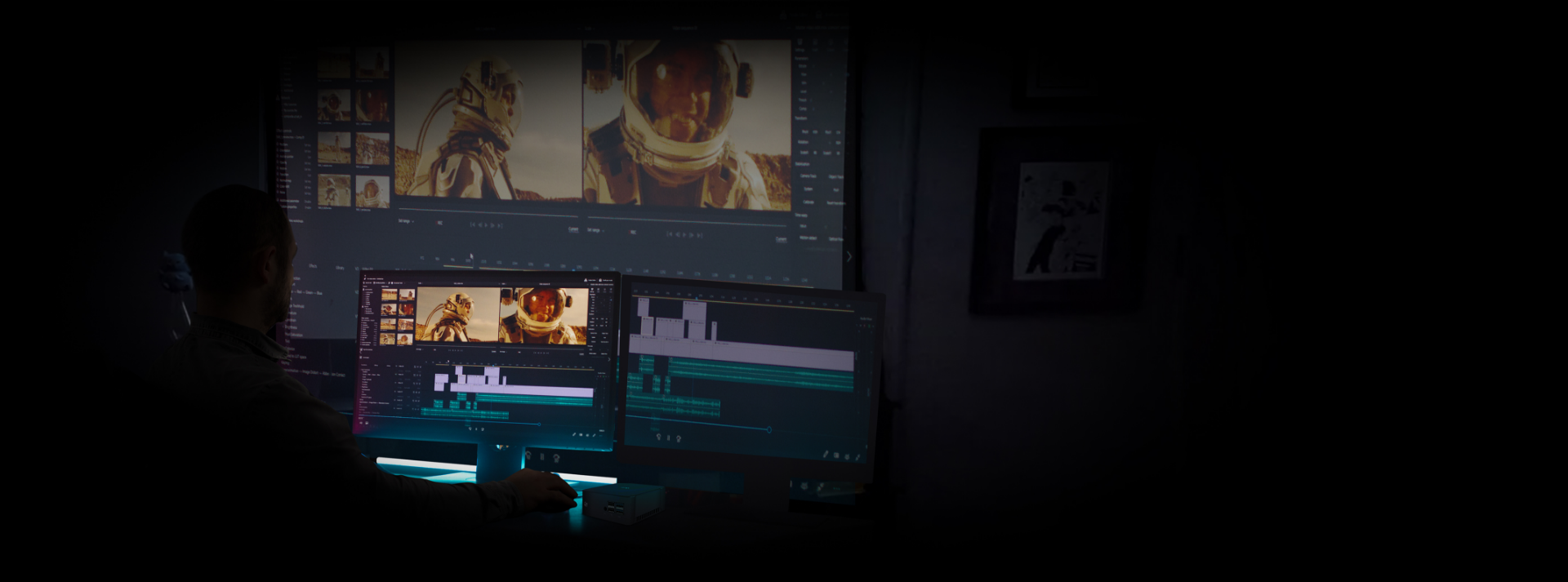Open the Set range dropdown under projected left viewer
Screen dimensions: 1568x582
(405, 221)
